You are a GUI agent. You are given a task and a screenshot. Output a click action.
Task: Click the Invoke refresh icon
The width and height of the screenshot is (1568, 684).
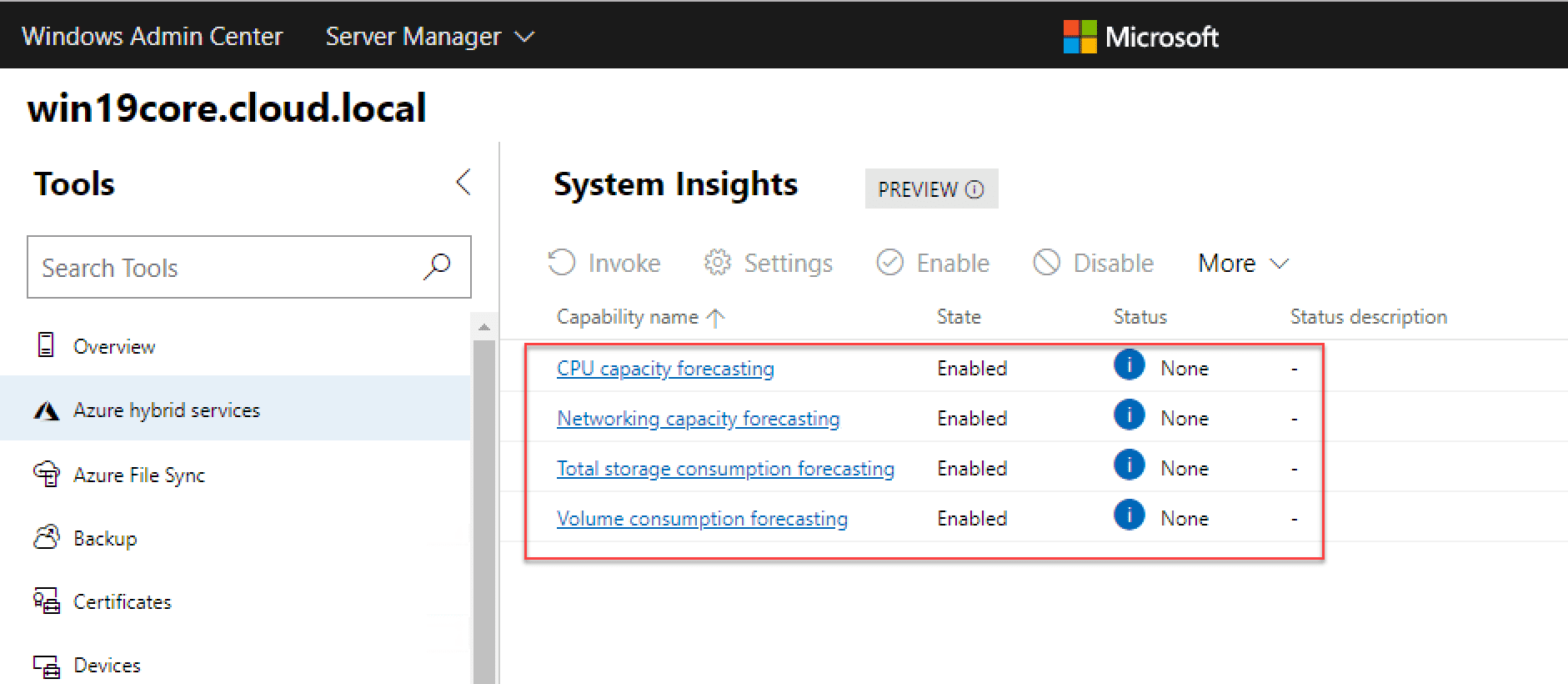click(x=562, y=263)
